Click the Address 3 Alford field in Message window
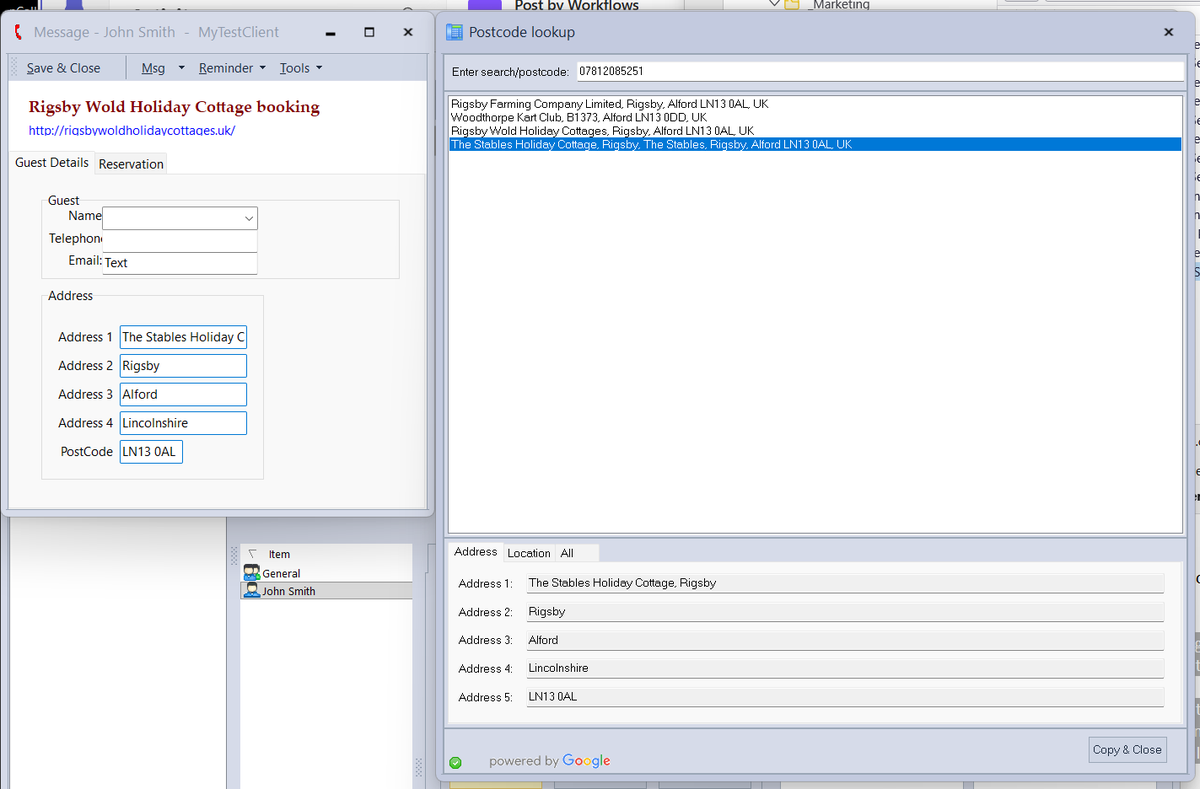Screen dimensions: 1200x789 [183, 394]
